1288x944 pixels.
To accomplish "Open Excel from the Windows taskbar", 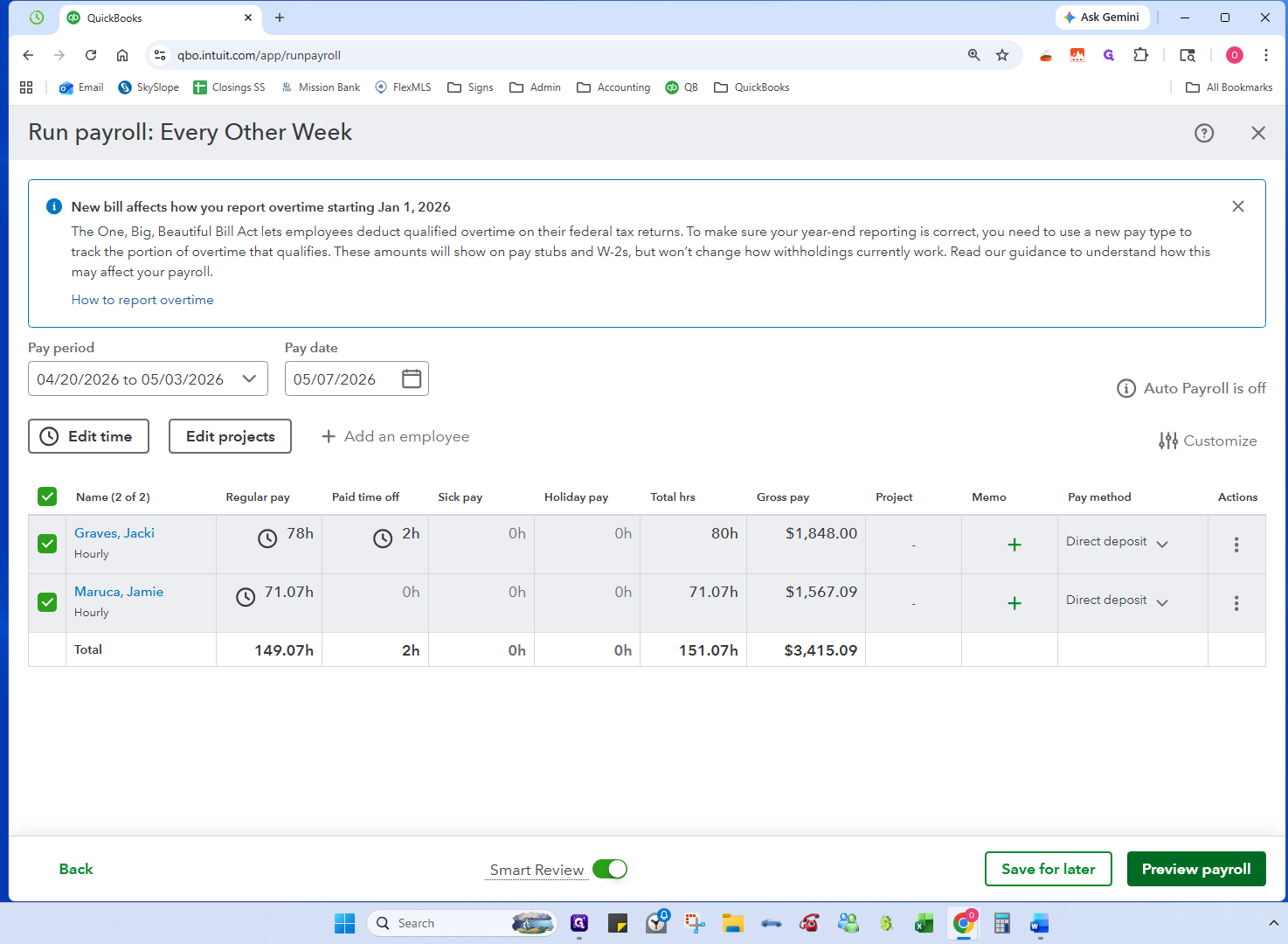I will pyautogui.click(x=924, y=923).
